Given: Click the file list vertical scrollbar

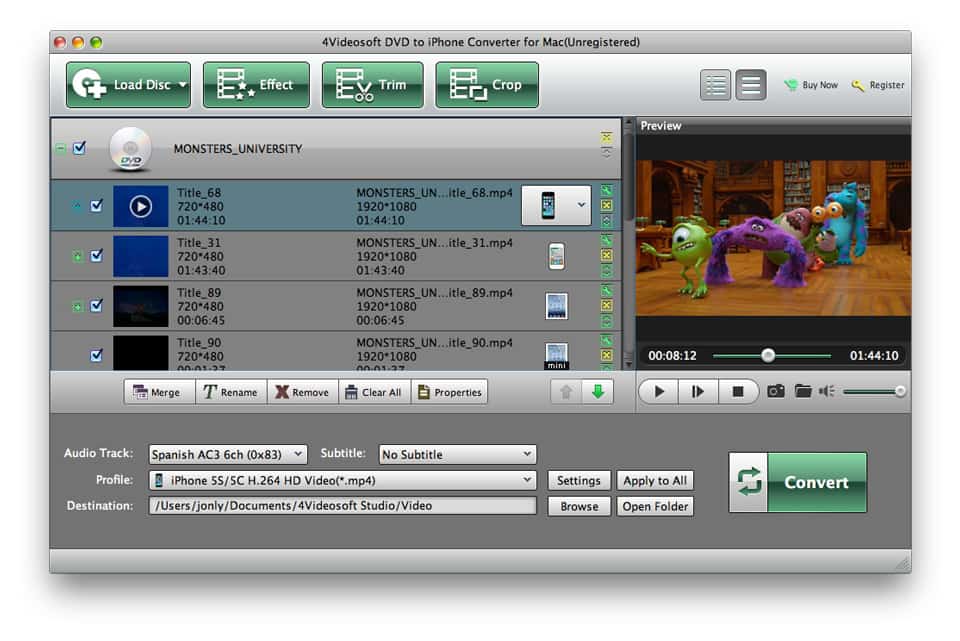Looking at the screenshot, I should (628, 244).
